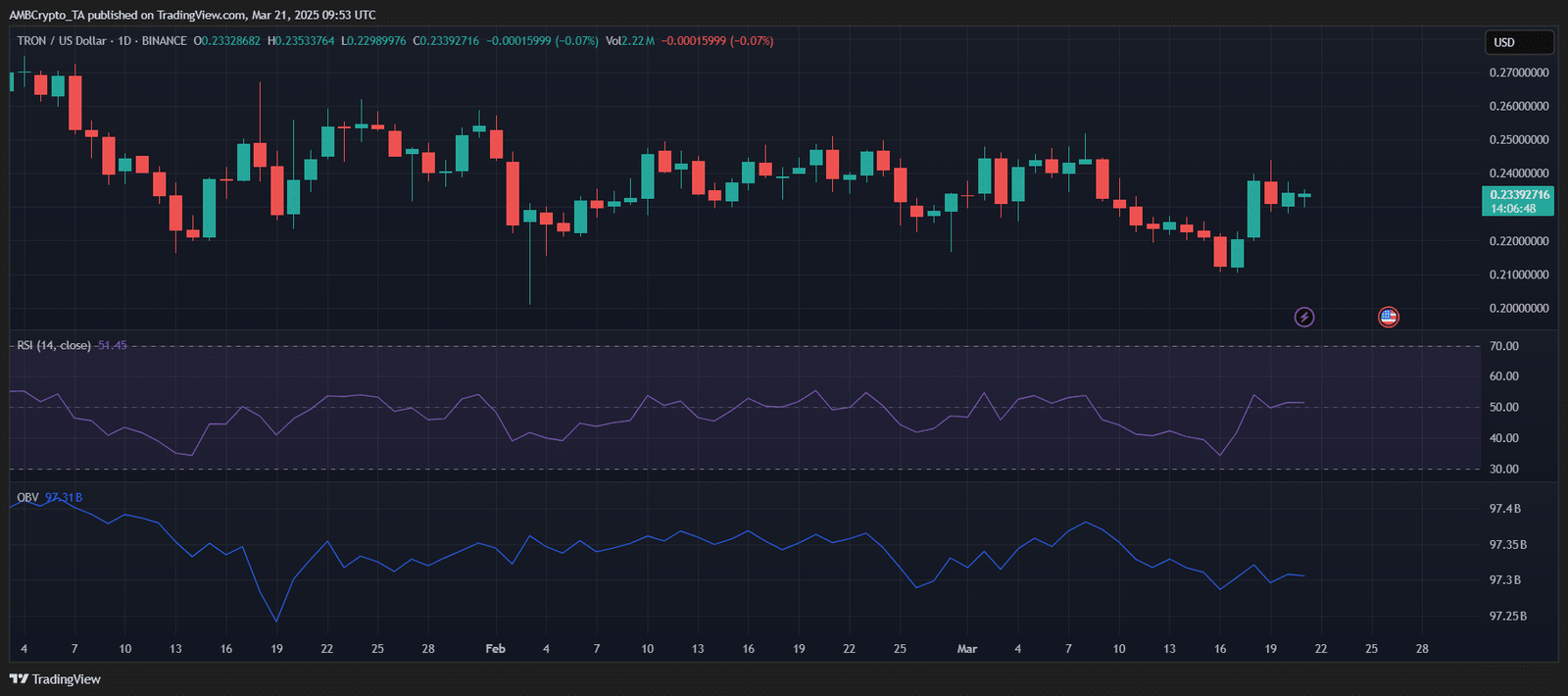Click the 0.27000000 price scale label
The image size is (1568, 696).
(x=1519, y=73)
